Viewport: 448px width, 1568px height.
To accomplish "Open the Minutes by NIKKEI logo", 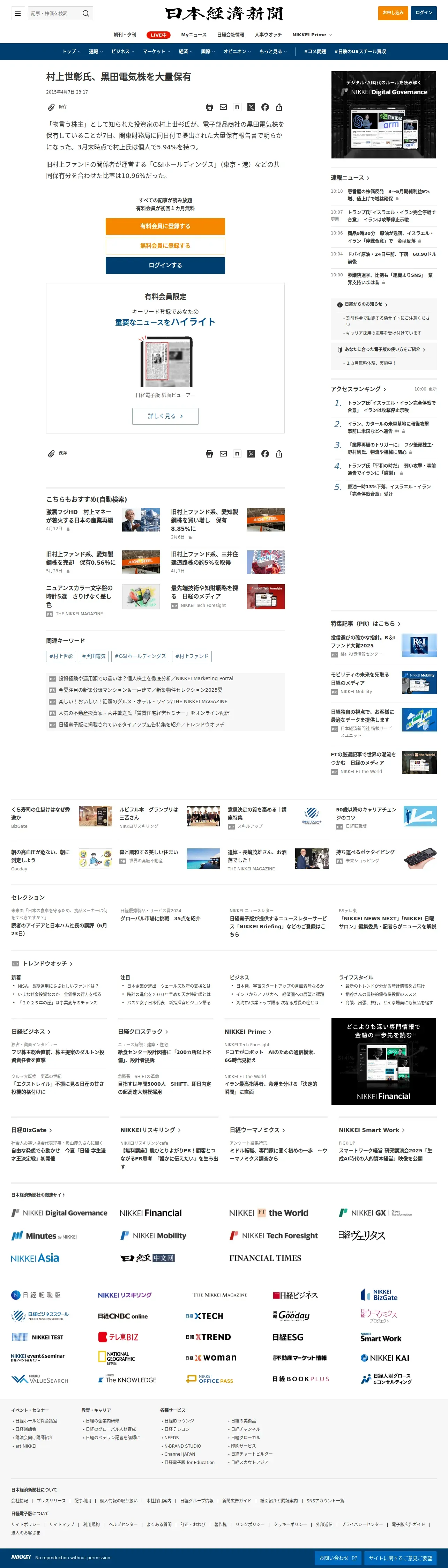I will tap(44, 1236).
